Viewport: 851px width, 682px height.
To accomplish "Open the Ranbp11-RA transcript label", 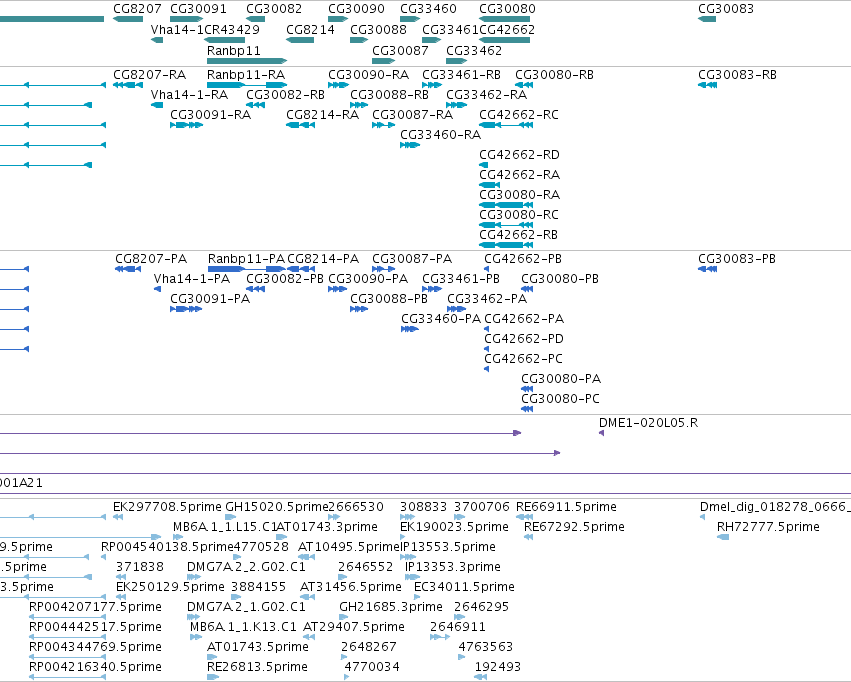I will coord(246,74).
